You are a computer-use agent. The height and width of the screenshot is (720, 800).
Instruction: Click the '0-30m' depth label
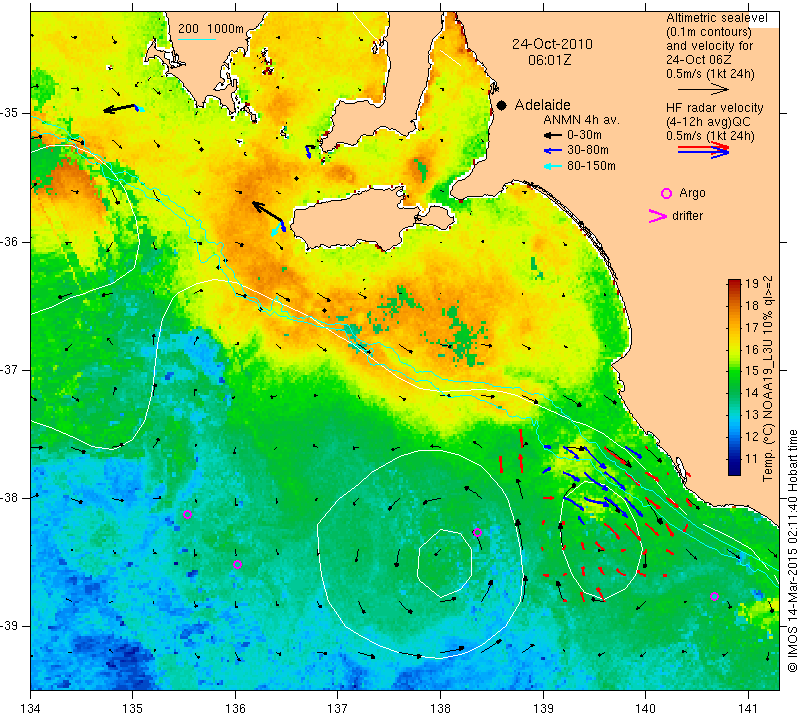click(x=584, y=135)
